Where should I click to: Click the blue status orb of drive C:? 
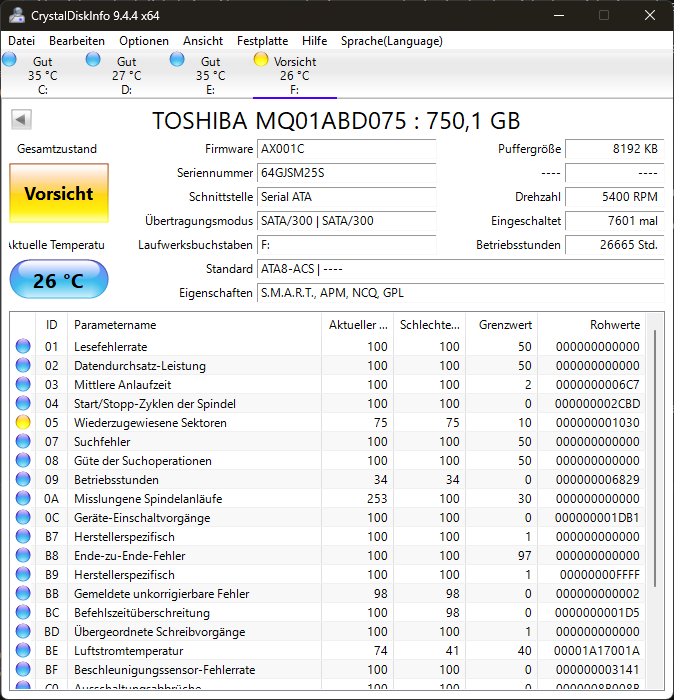9,59
